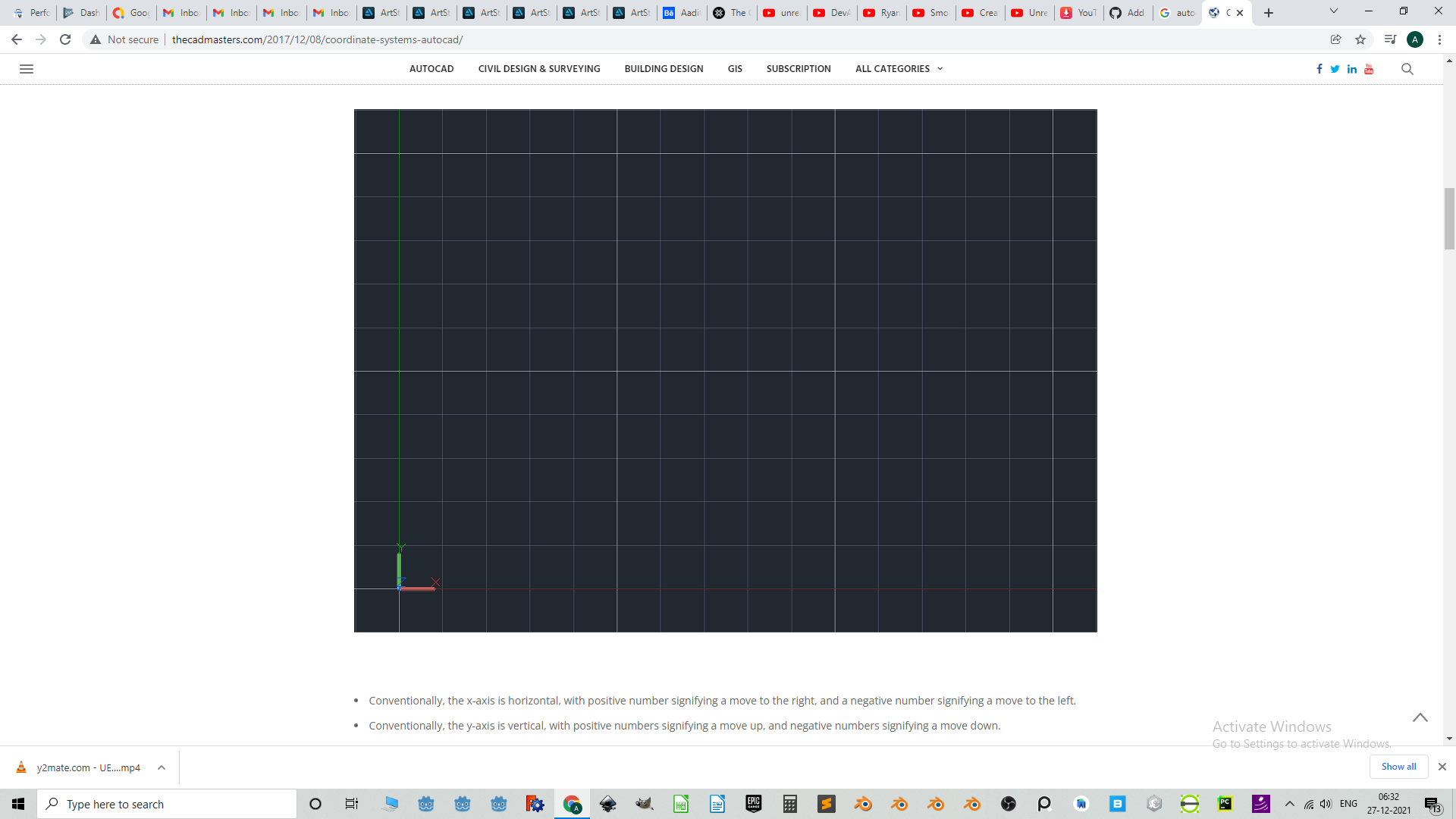This screenshot has height=819, width=1456.
Task: Switch to the Aadi Behance tab
Action: click(681, 12)
